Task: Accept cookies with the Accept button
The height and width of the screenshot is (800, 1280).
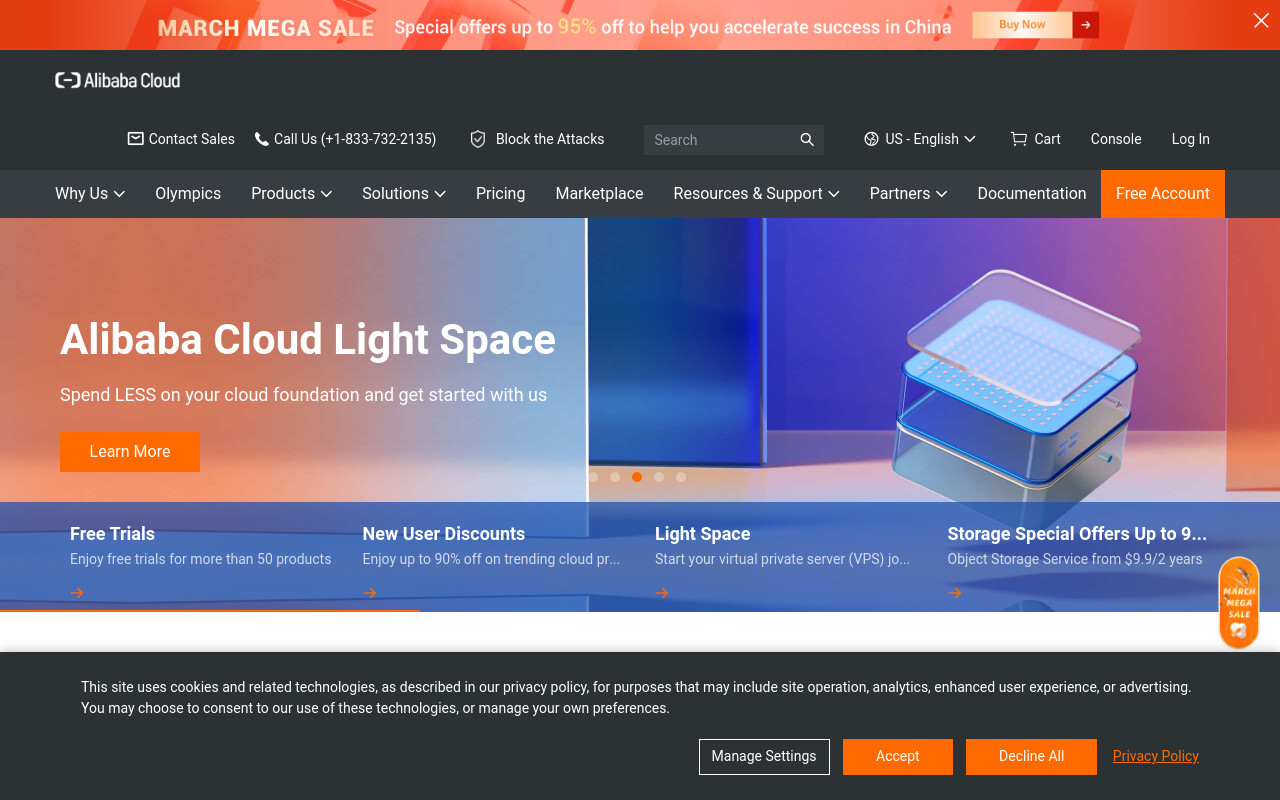Action: coord(898,757)
